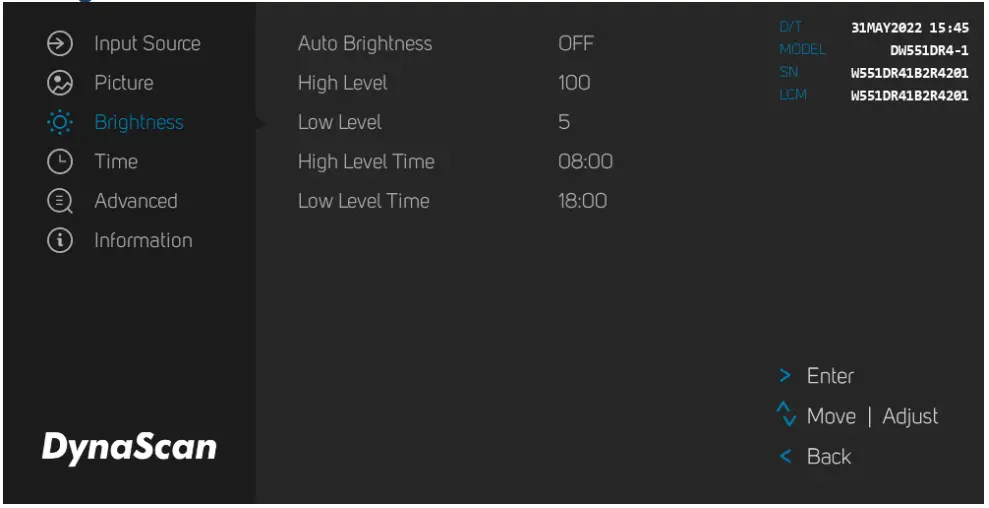Image resolution: width=989 pixels, height=508 pixels.
Task: Open the Picture menu
Action: pyautogui.click(x=124, y=83)
